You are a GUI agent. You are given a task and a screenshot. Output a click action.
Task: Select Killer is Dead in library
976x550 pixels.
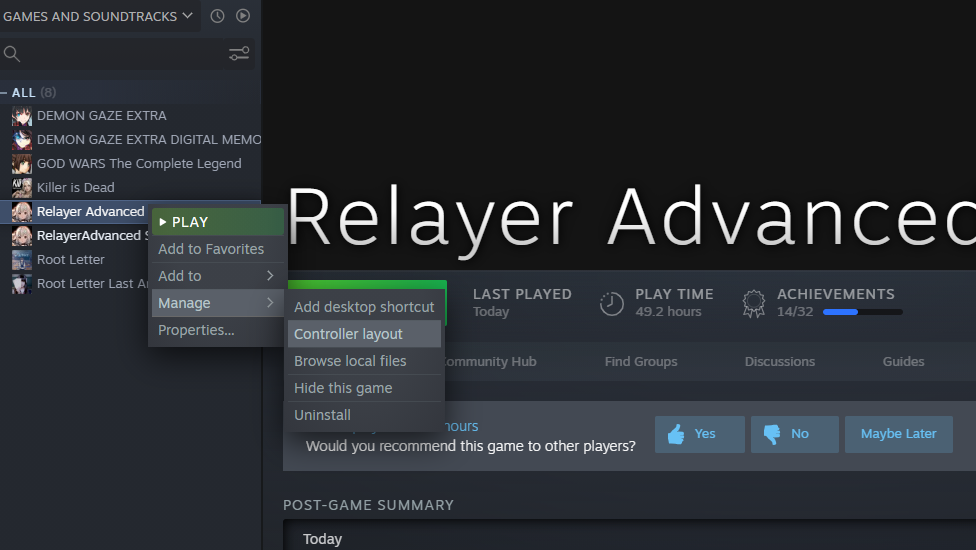[75, 187]
